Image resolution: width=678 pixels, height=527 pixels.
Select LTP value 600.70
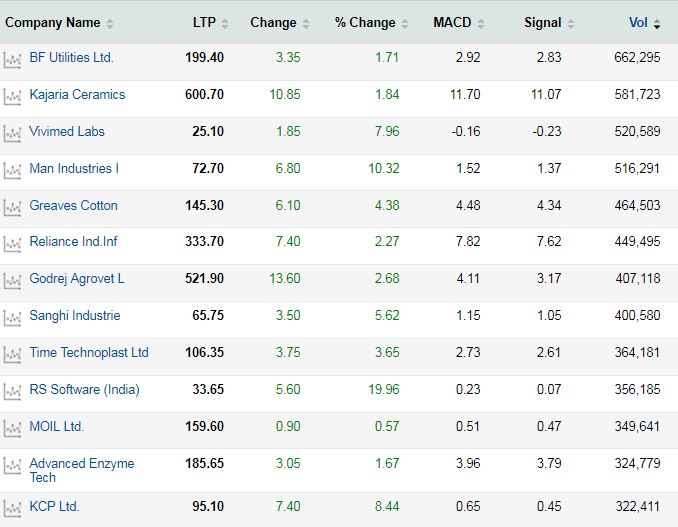tap(205, 95)
